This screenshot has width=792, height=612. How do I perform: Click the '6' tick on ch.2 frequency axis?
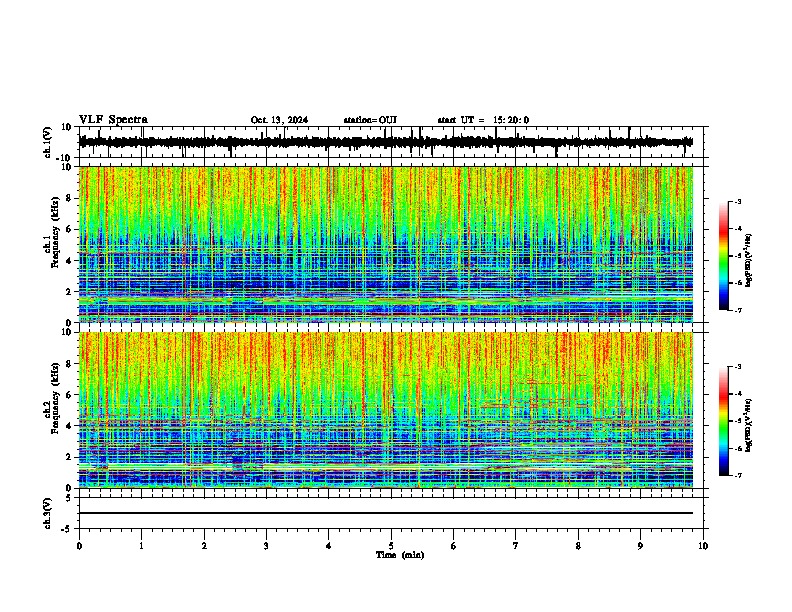[70, 395]
